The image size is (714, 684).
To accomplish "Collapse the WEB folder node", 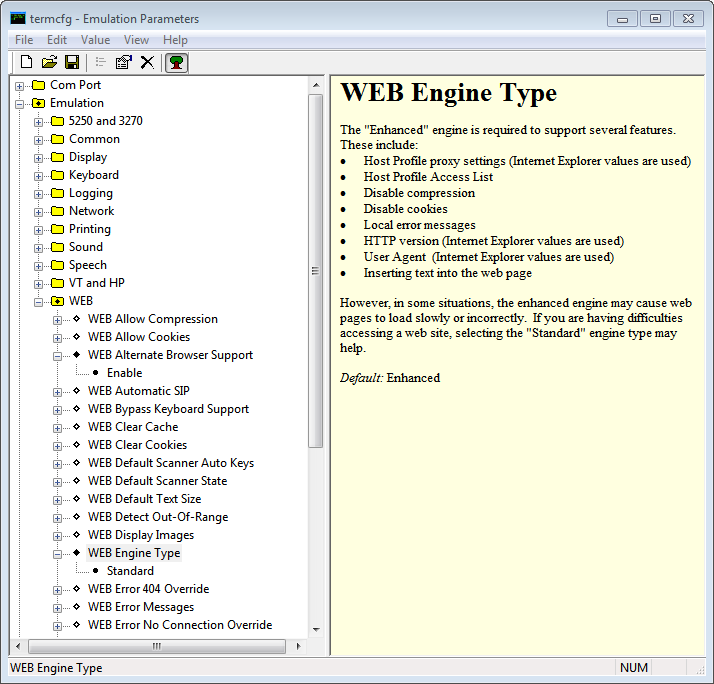I will click(39, 301).
